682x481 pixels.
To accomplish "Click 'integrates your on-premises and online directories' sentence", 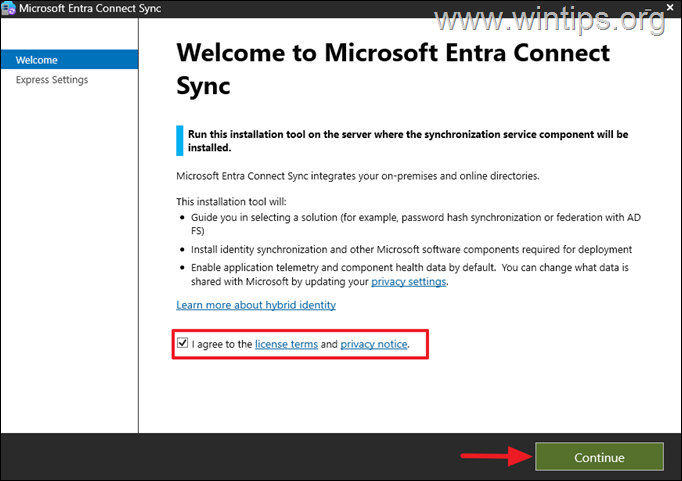I will click(x=358, y=176).
